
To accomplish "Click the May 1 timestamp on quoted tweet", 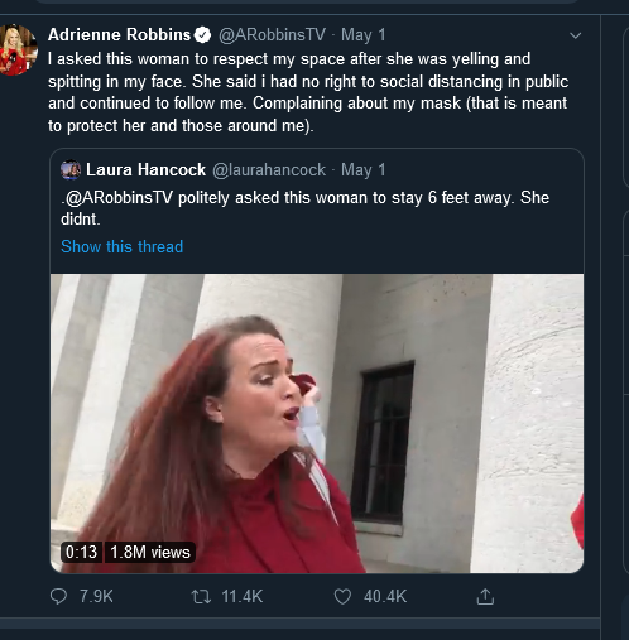I will (363, 170).
